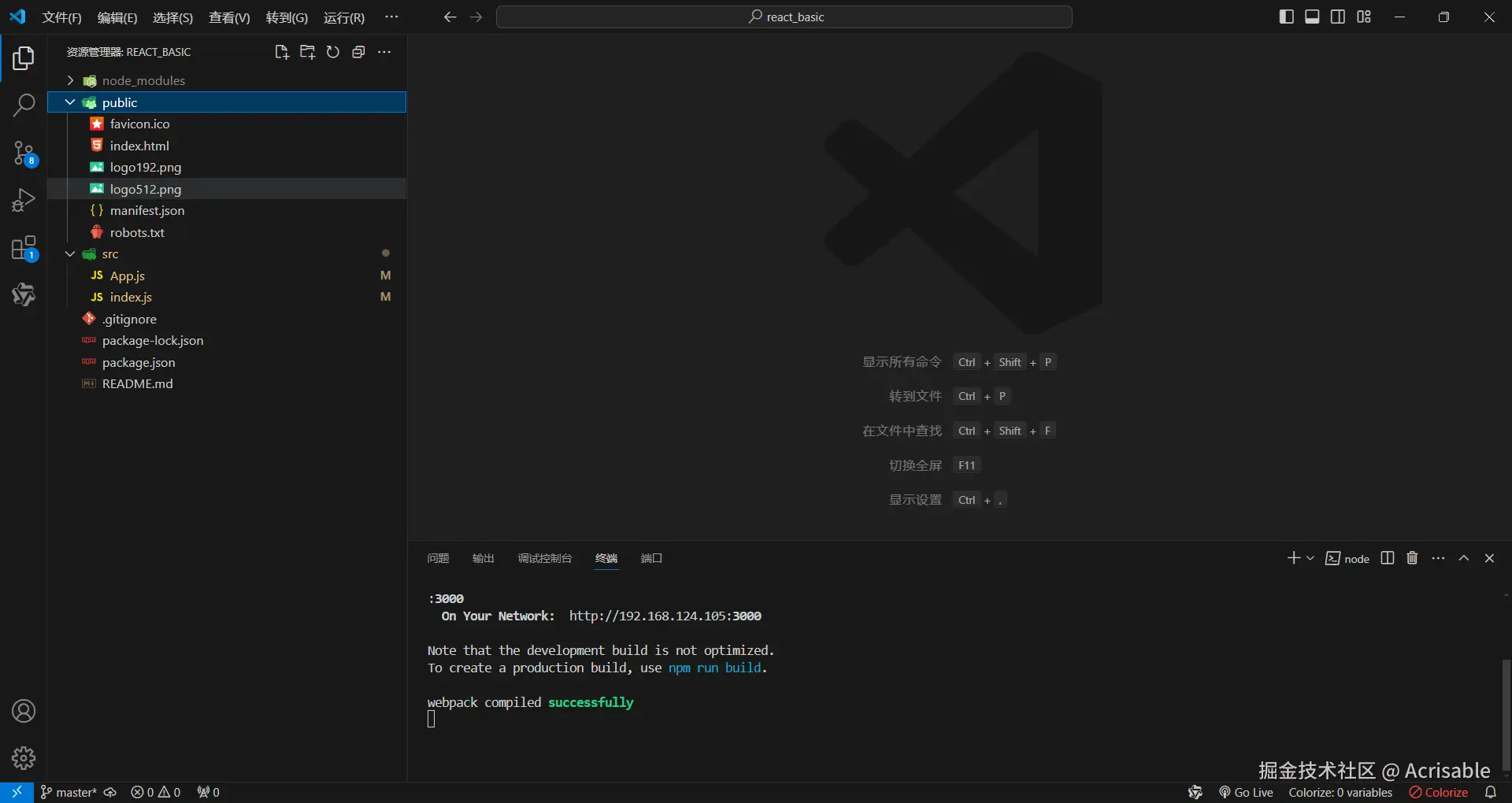The height and width of the screenshot is (803, 1512).
Task: Open README.md file
Action: pos(227,383)
